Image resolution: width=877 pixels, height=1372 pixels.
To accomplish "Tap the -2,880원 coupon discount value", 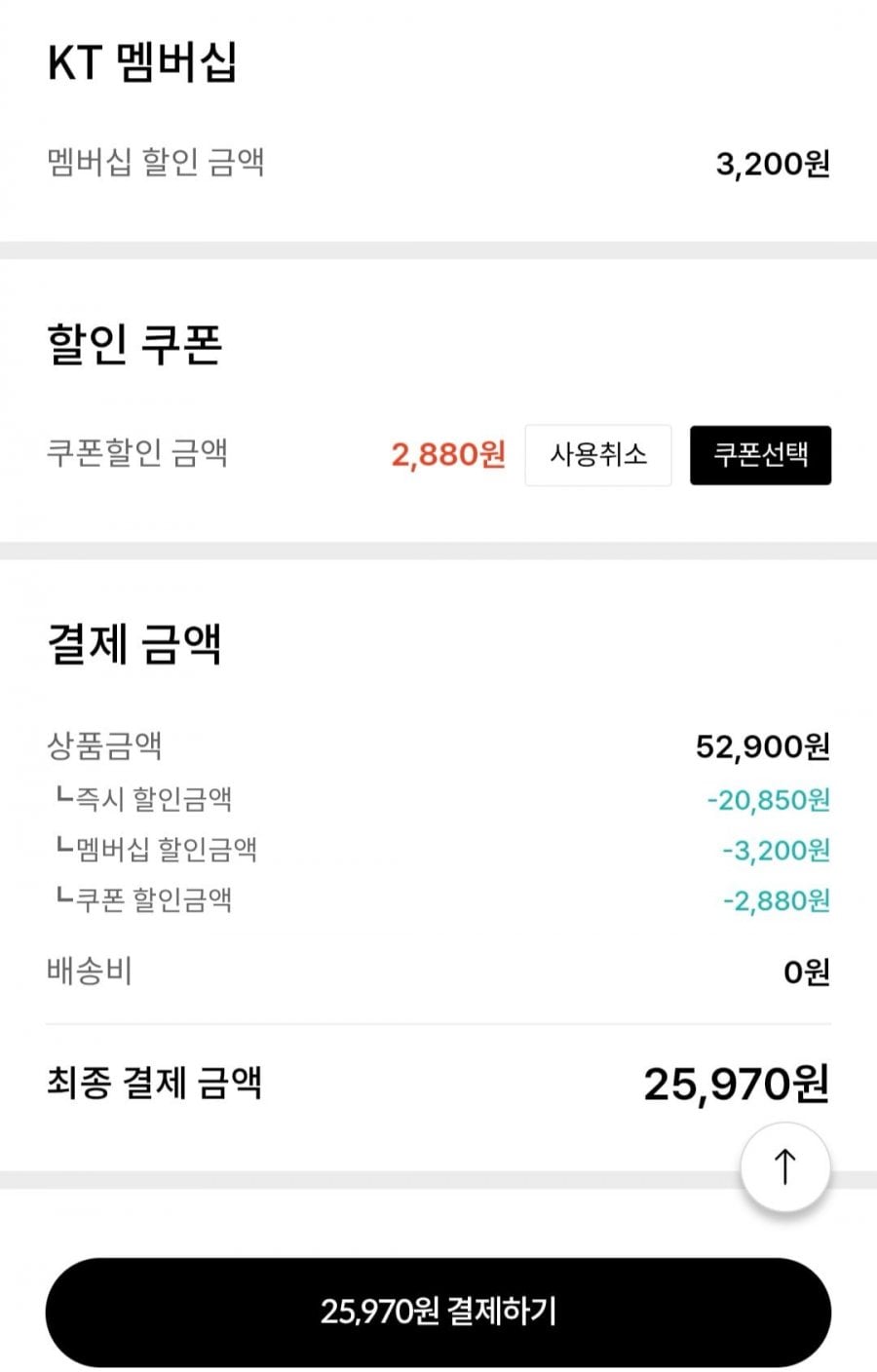I will click(x=776, y=900).
